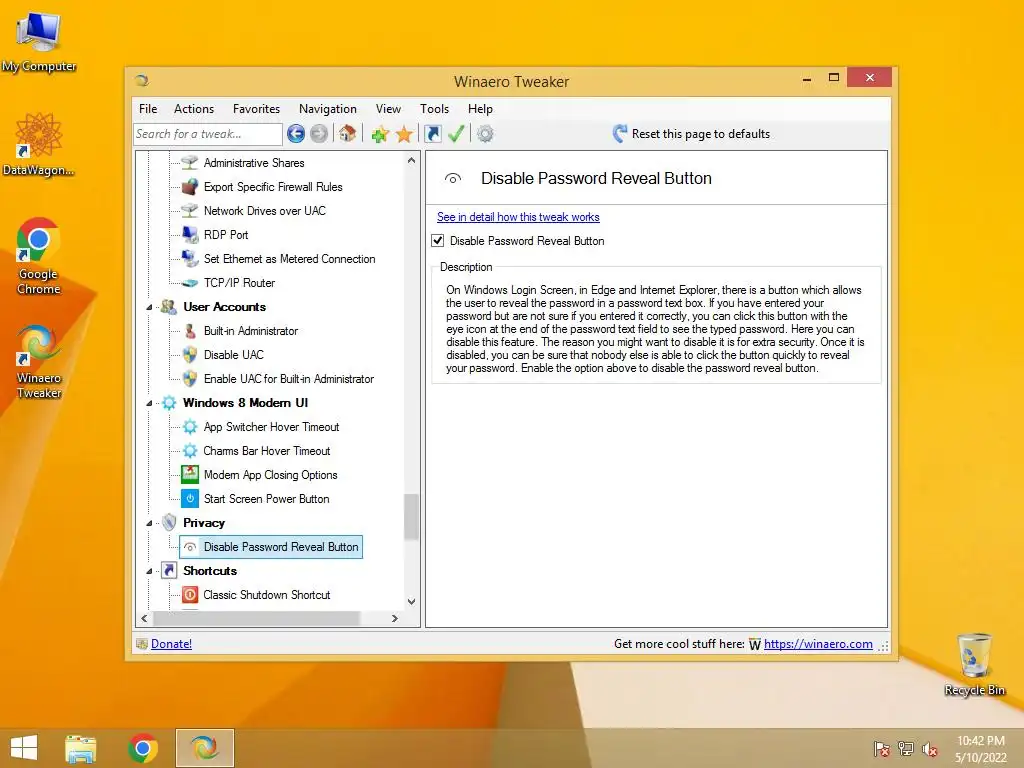Click the RDP Port tree icon
Image resolution: width=1024 pixels, height=768 pixels.
tap(190, 234)
